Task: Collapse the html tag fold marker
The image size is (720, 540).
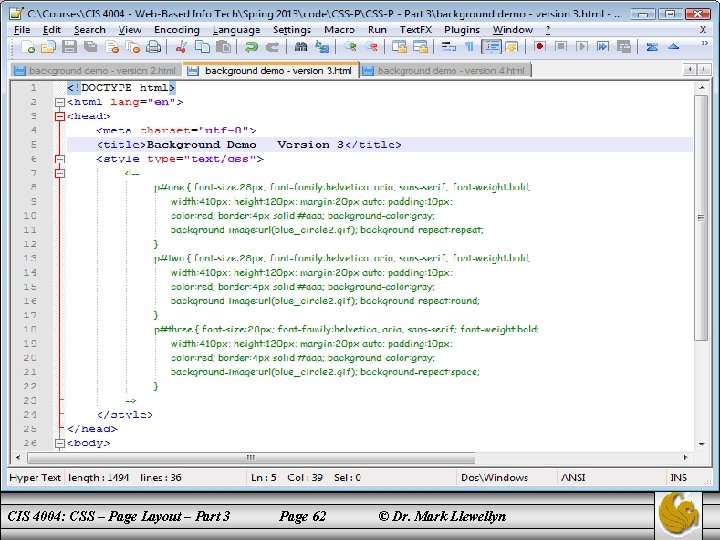Action: pos(59,102)
